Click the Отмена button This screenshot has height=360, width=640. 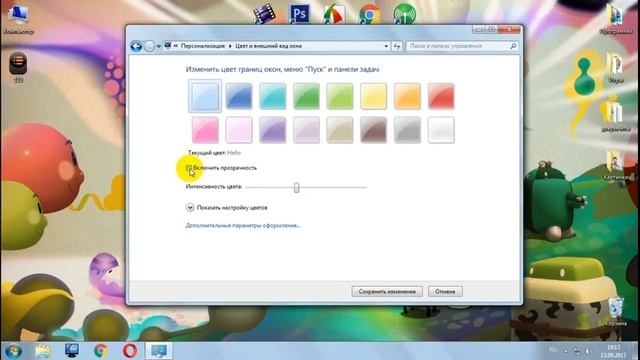tap(445, 291)
